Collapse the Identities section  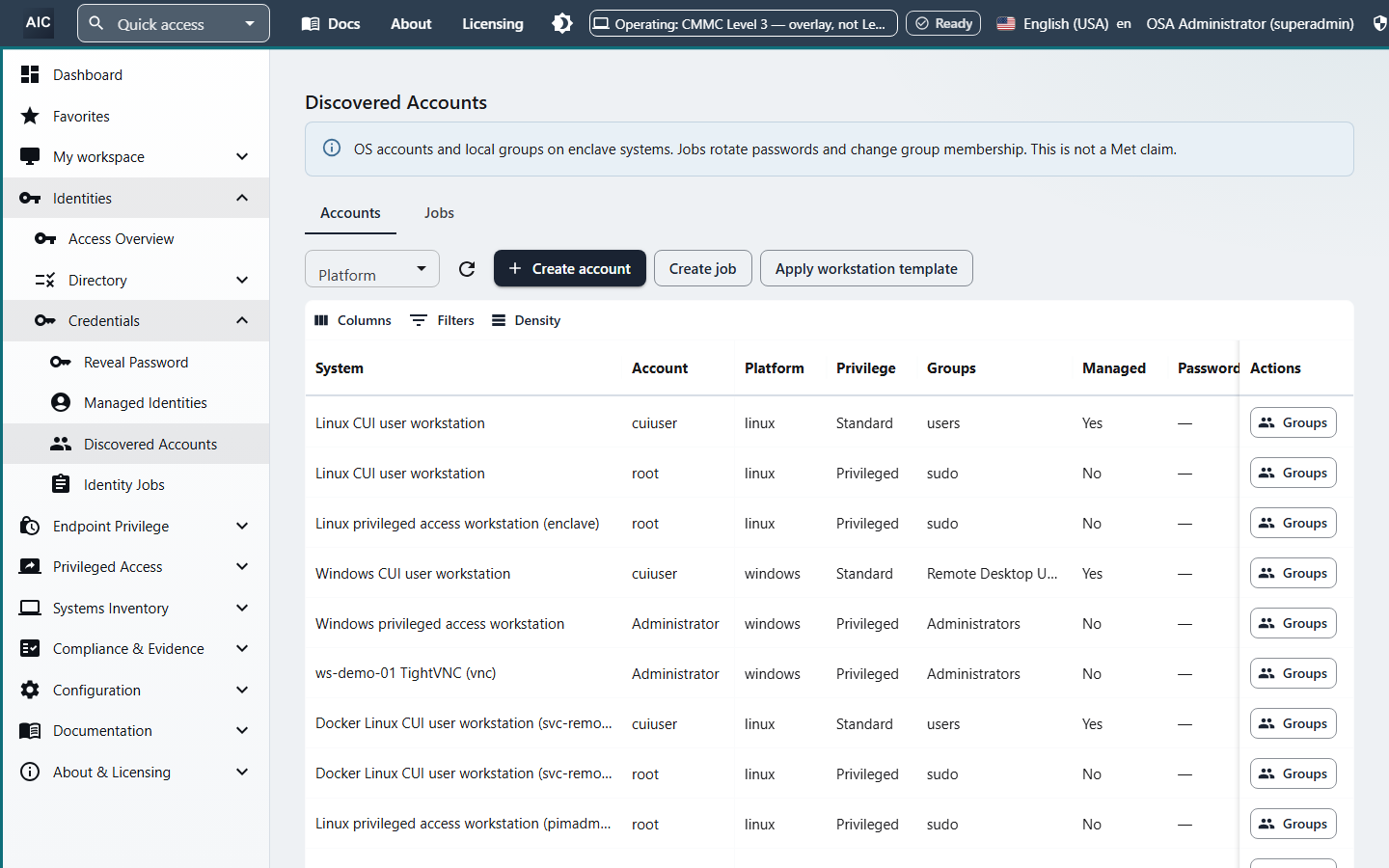coord(242,198)
